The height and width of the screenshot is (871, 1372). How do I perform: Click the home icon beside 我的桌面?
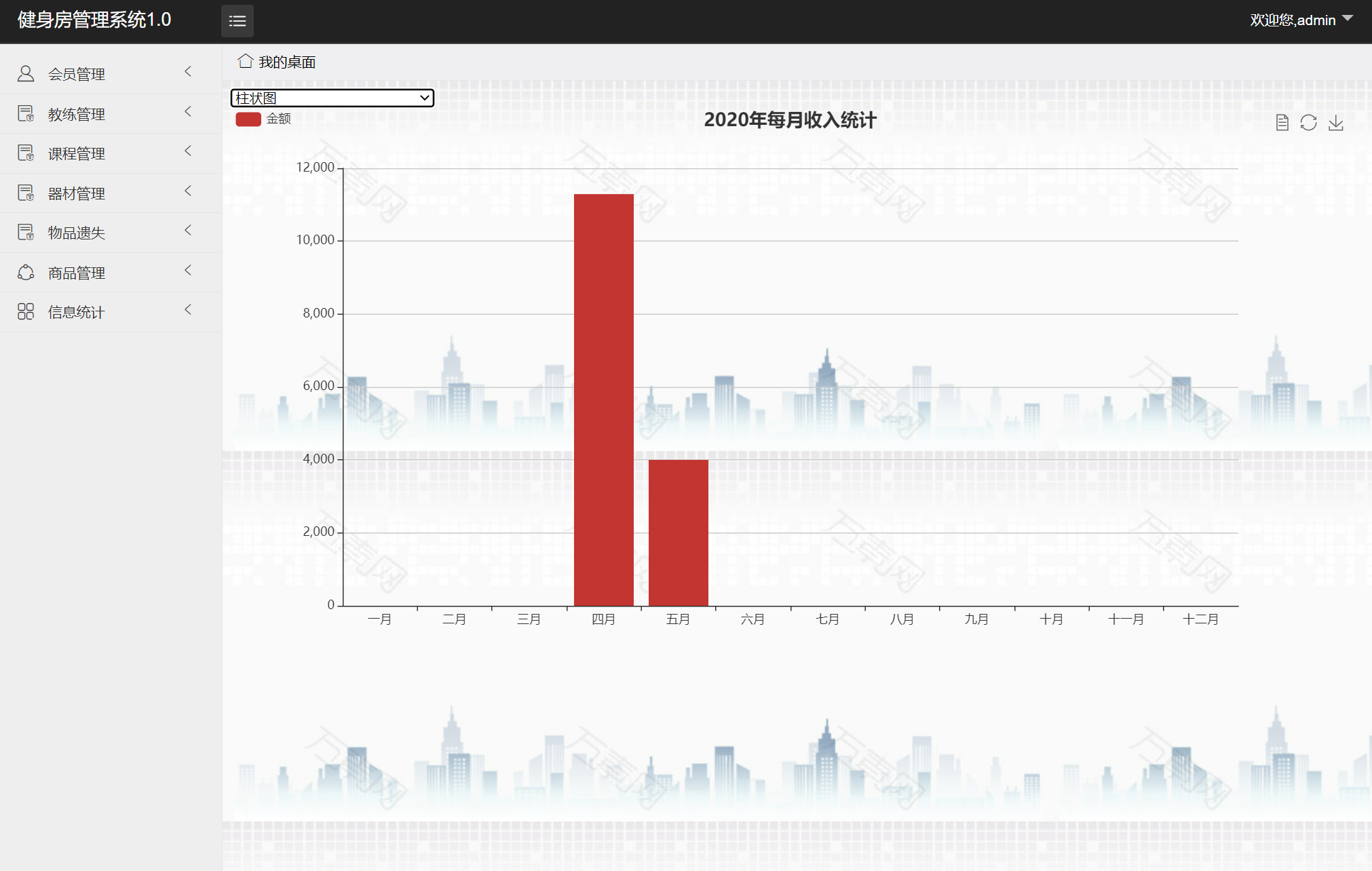(245, 62)
